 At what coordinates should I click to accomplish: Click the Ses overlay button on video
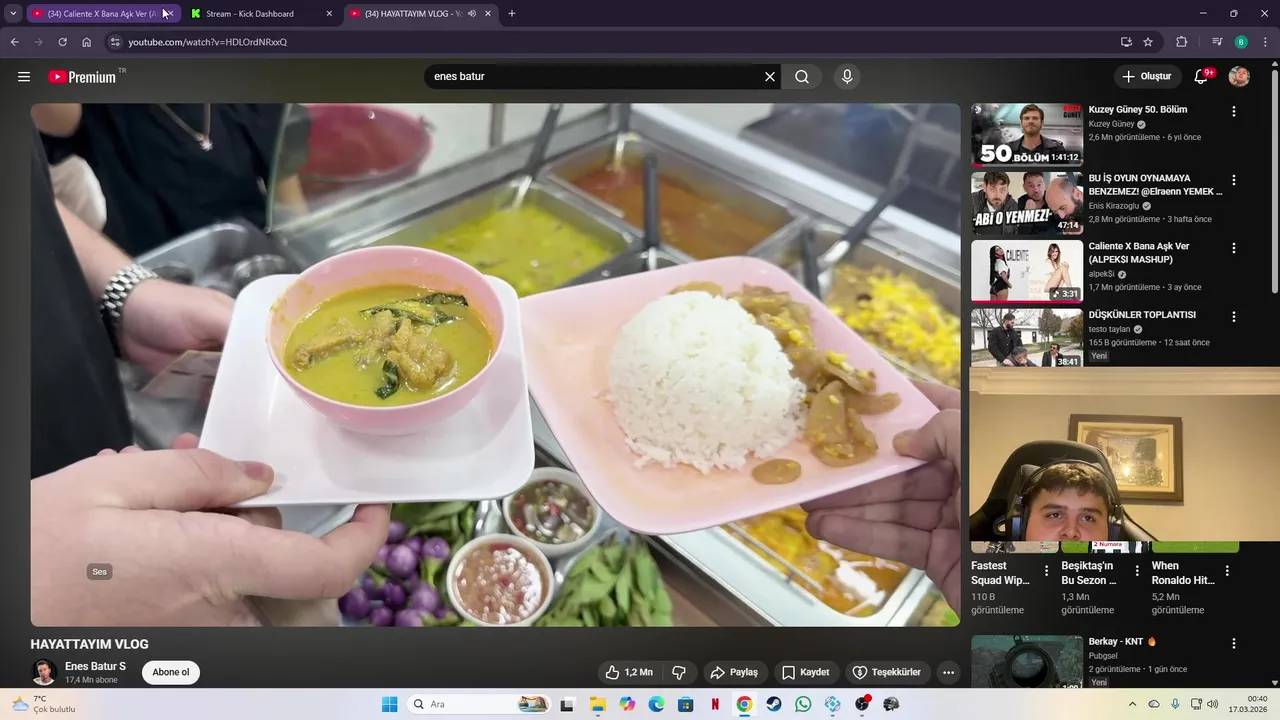(x=99, y=572)
